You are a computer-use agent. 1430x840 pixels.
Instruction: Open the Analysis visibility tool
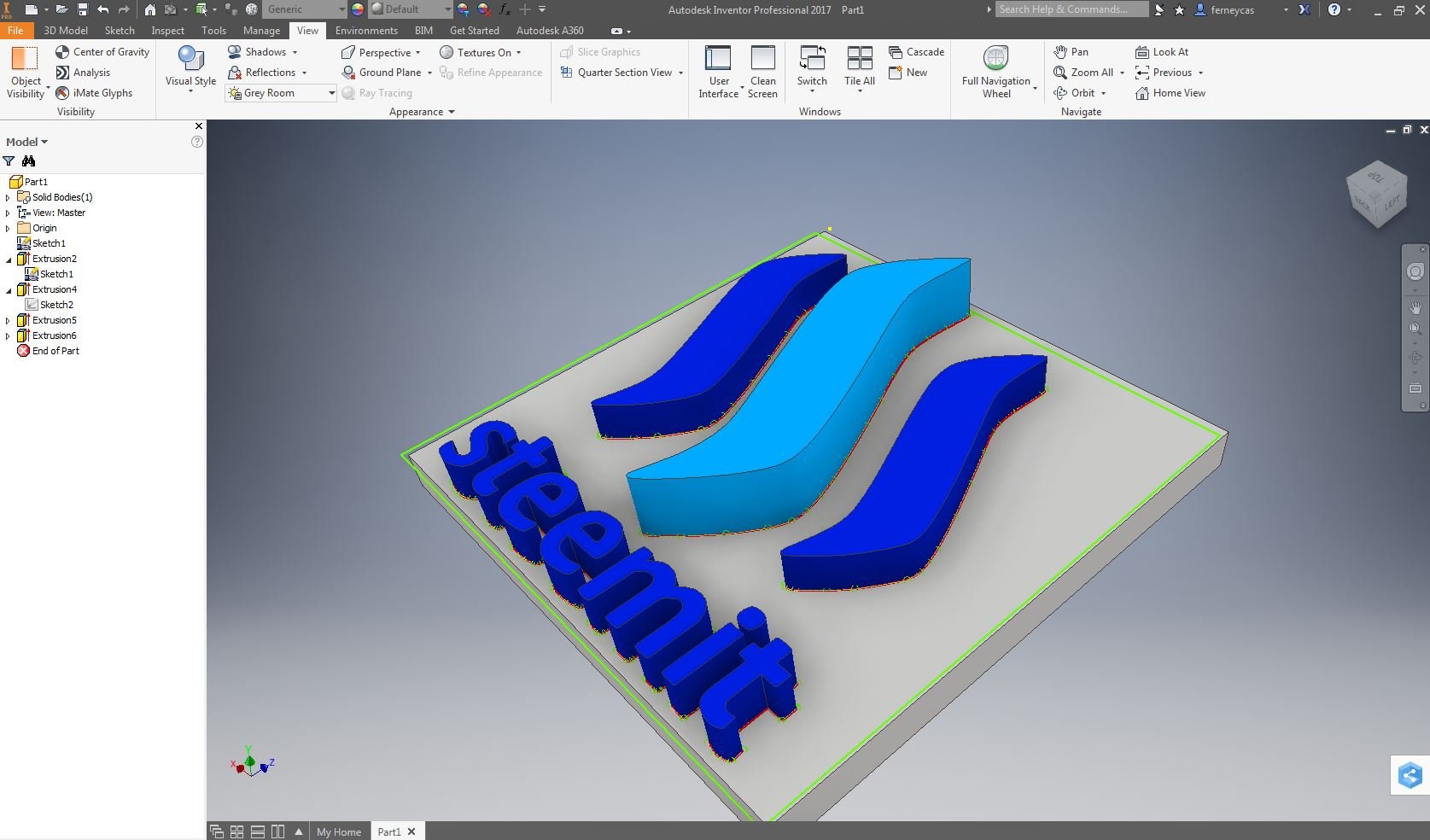pos(83,73)
